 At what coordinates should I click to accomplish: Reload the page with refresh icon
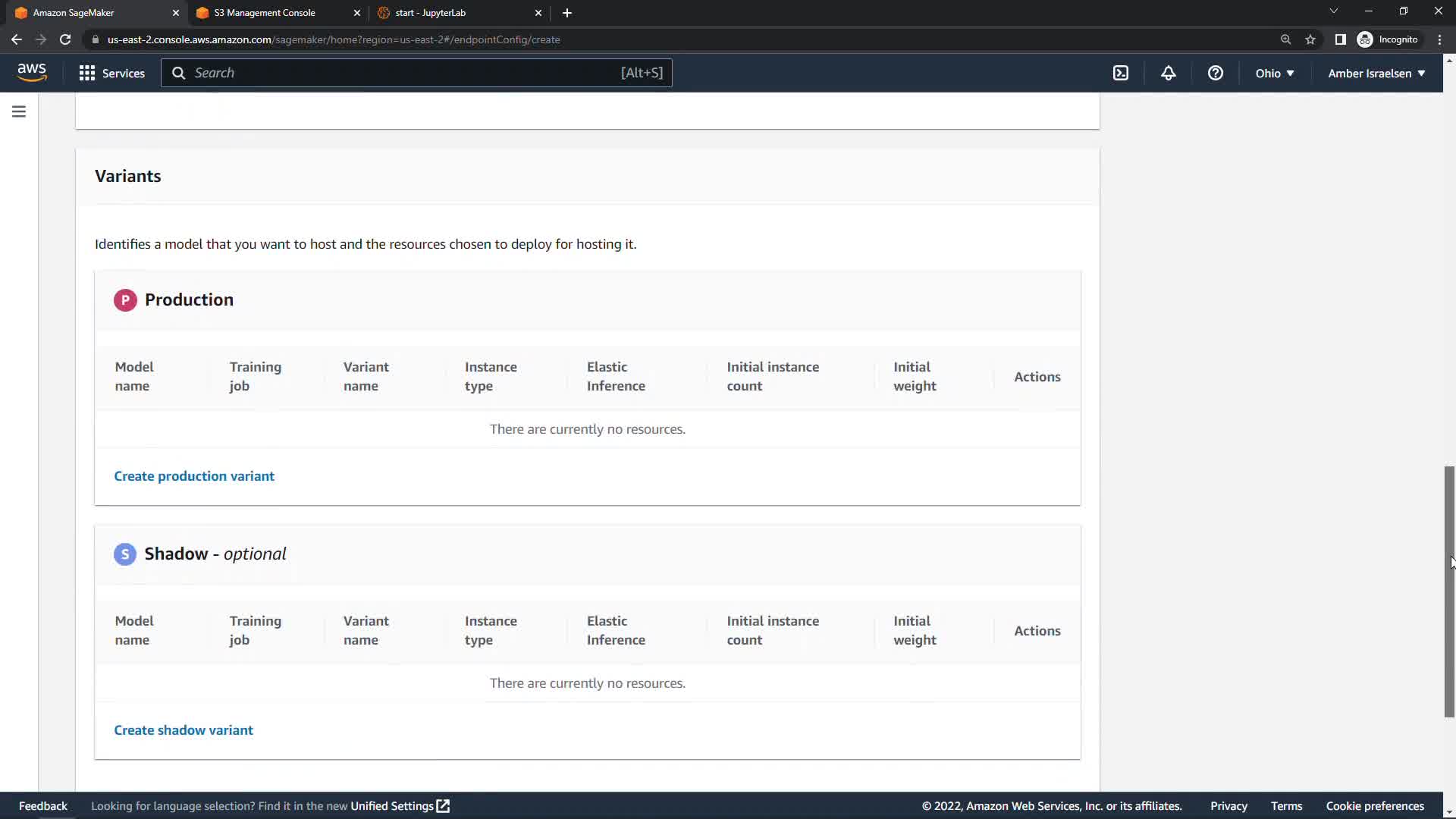coord(65,39)
